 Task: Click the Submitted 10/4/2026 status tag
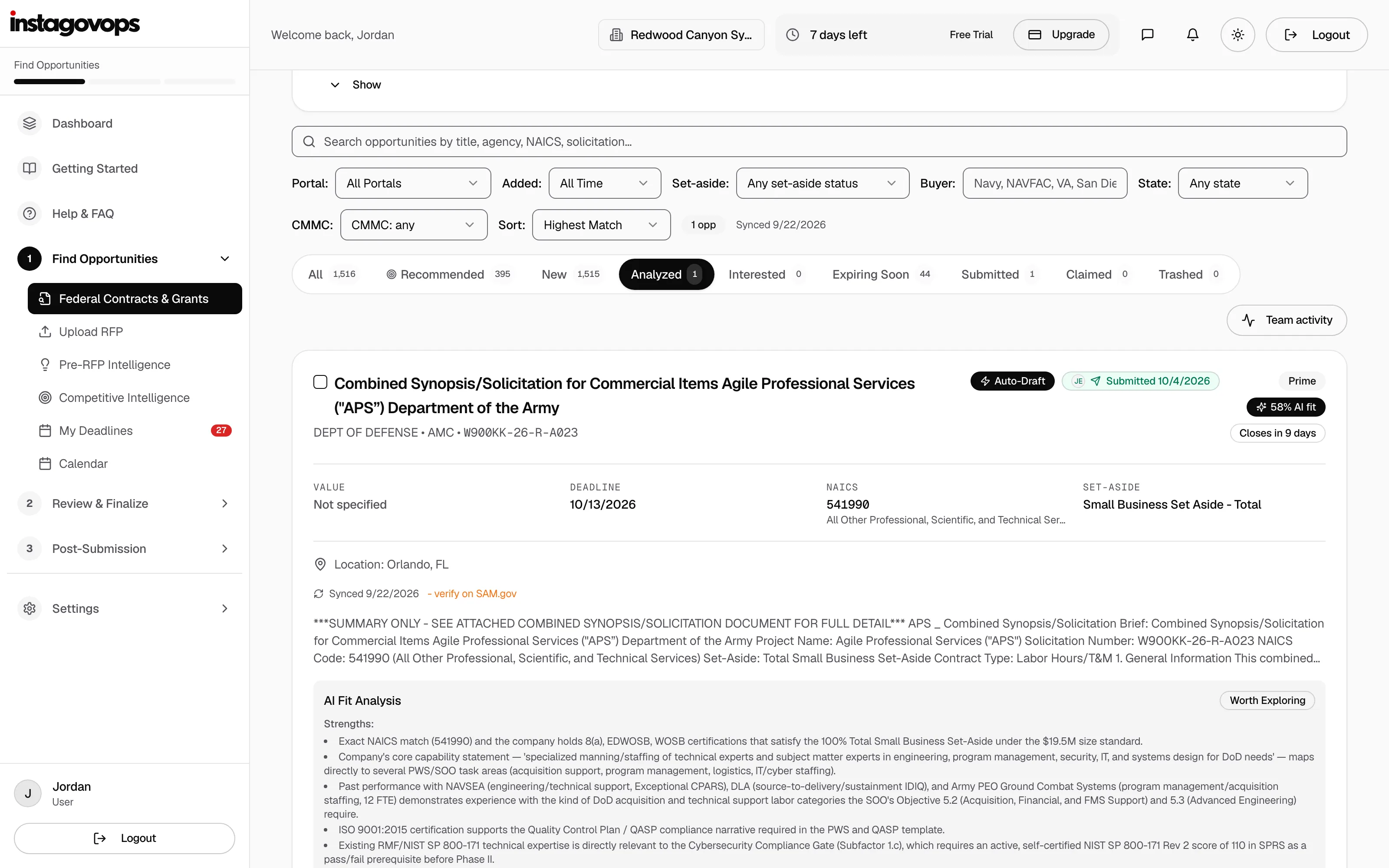[x=1140, y=381]
